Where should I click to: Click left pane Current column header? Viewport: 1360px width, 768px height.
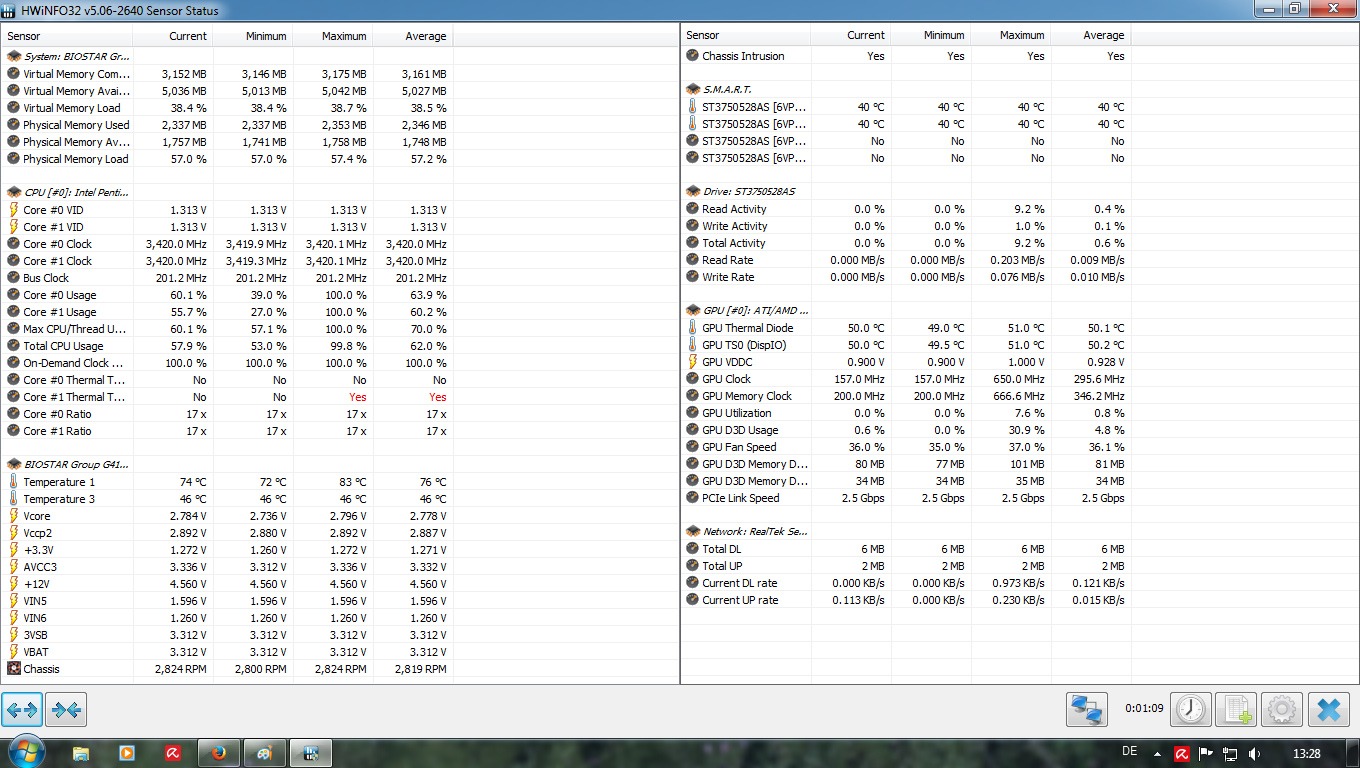[172, 36]
